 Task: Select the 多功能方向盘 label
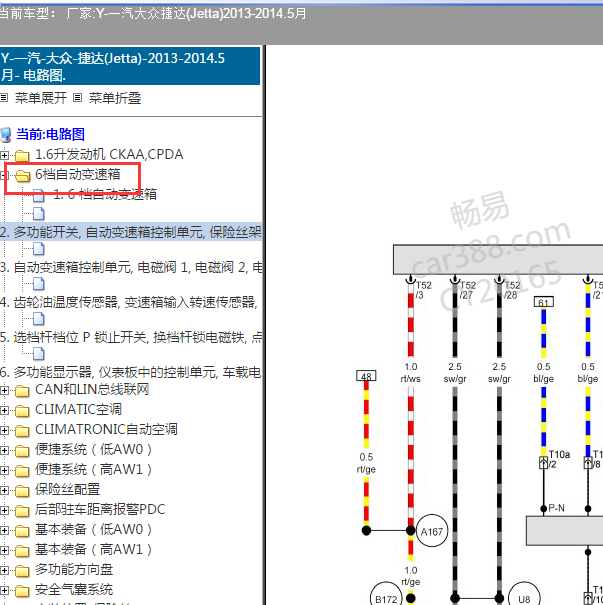pyautogui.click(x=74, y=570)
